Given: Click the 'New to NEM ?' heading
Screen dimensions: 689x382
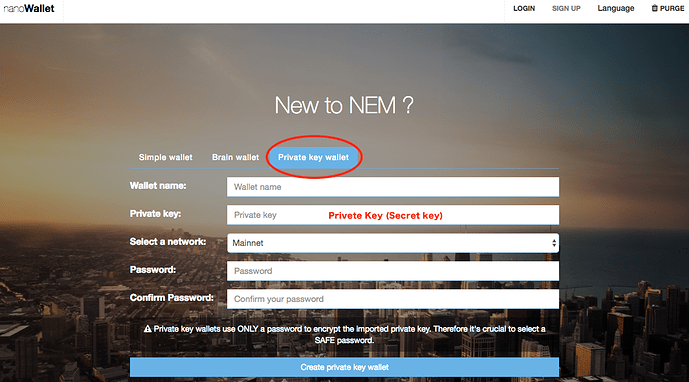Looking at the screenshot, I should point(344,106).
